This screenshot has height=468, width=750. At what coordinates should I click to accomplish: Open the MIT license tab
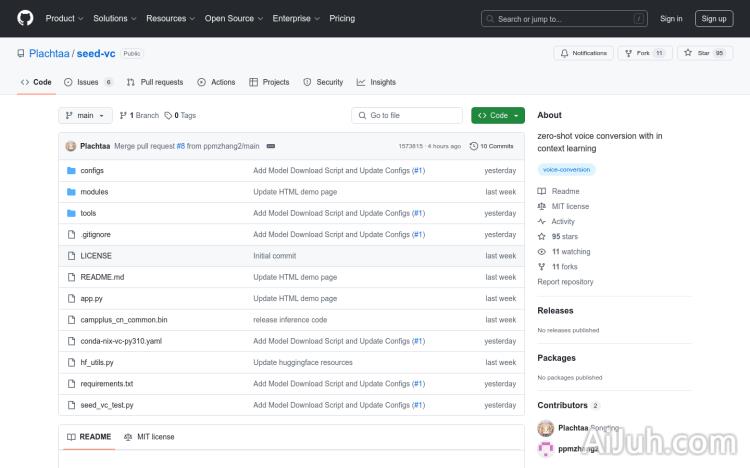point(149,437)
